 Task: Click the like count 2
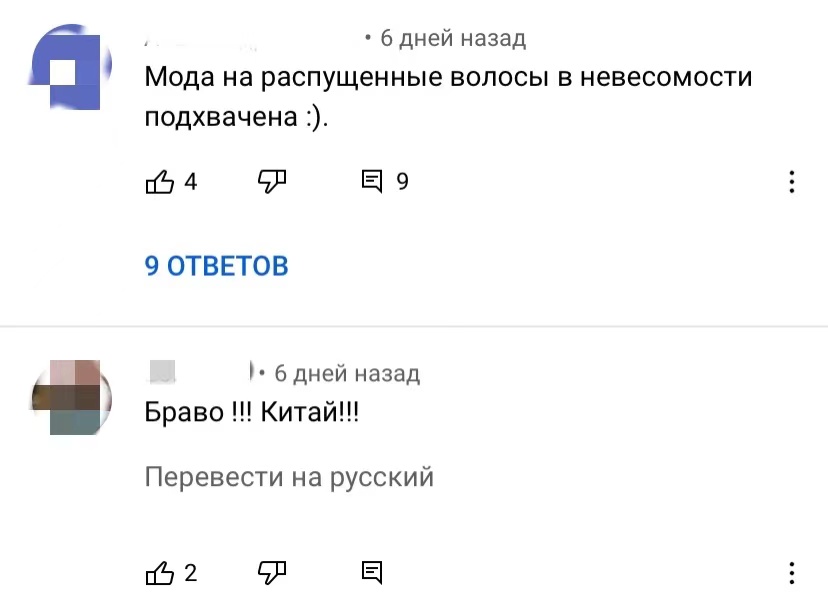pos(191,573)
